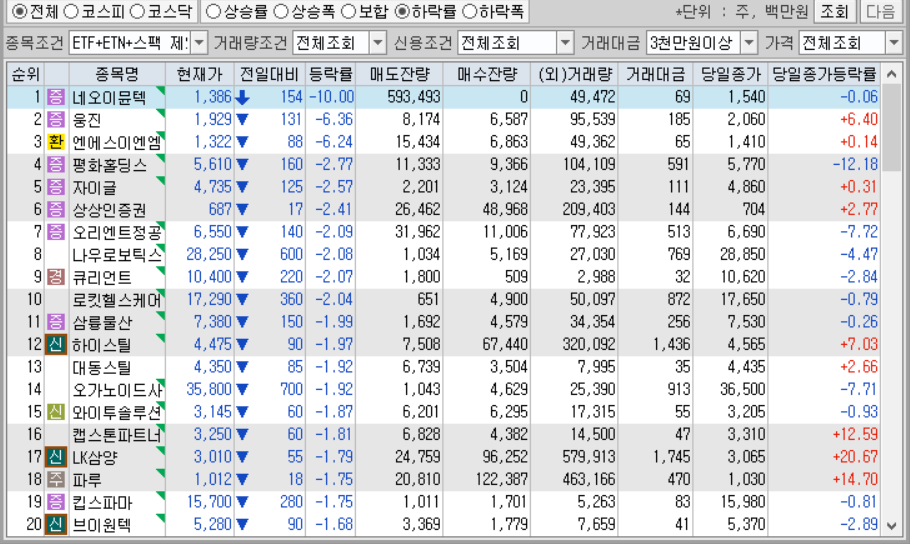Select the 캡스톤파트너 stock name

point(117,435)
